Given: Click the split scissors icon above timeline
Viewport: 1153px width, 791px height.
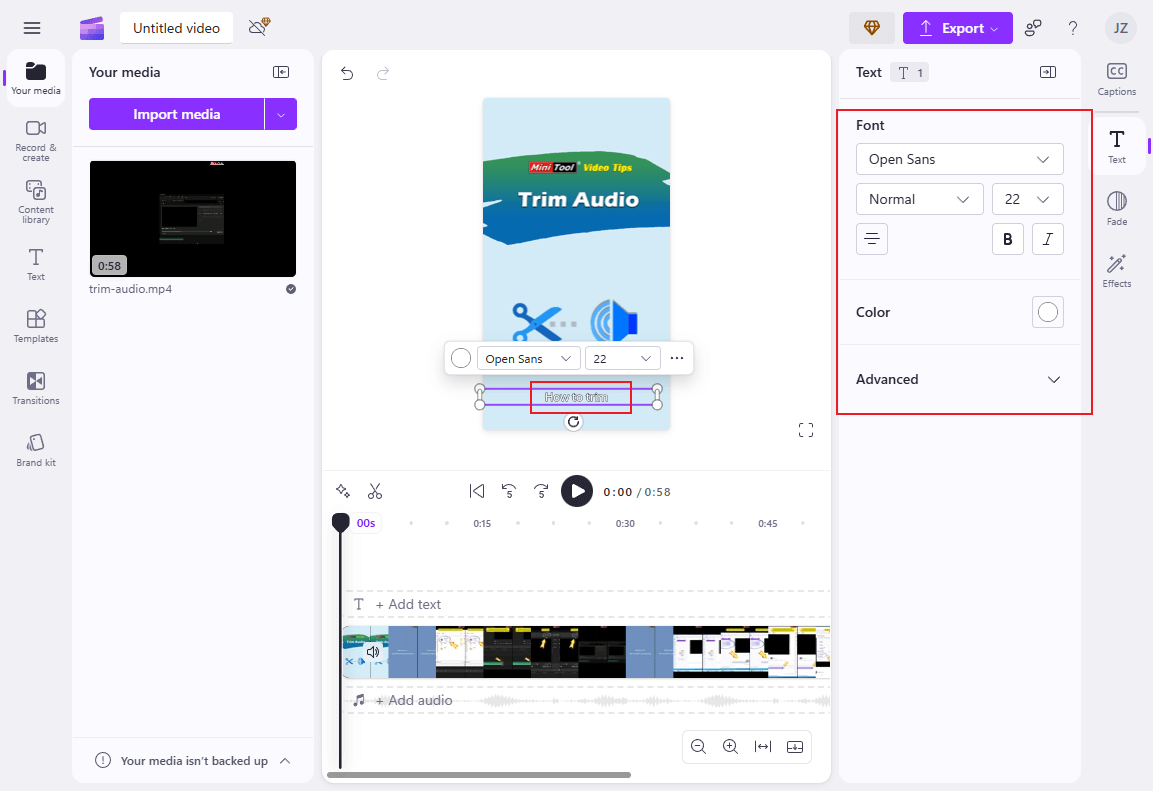Looking at the screenshot, I should click(375, 491).
